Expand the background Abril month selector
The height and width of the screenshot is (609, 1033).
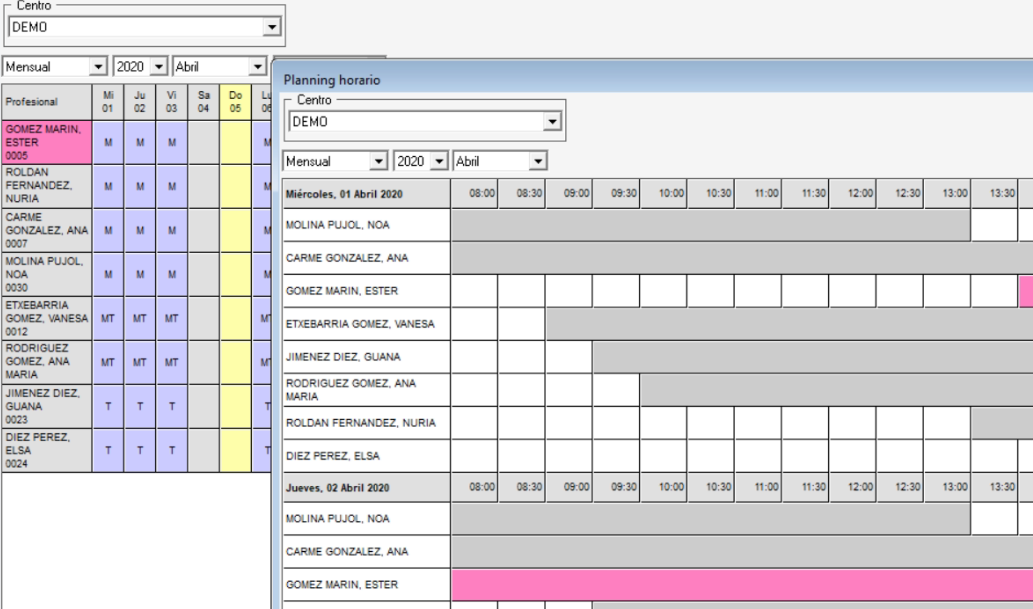pos(258,67)
